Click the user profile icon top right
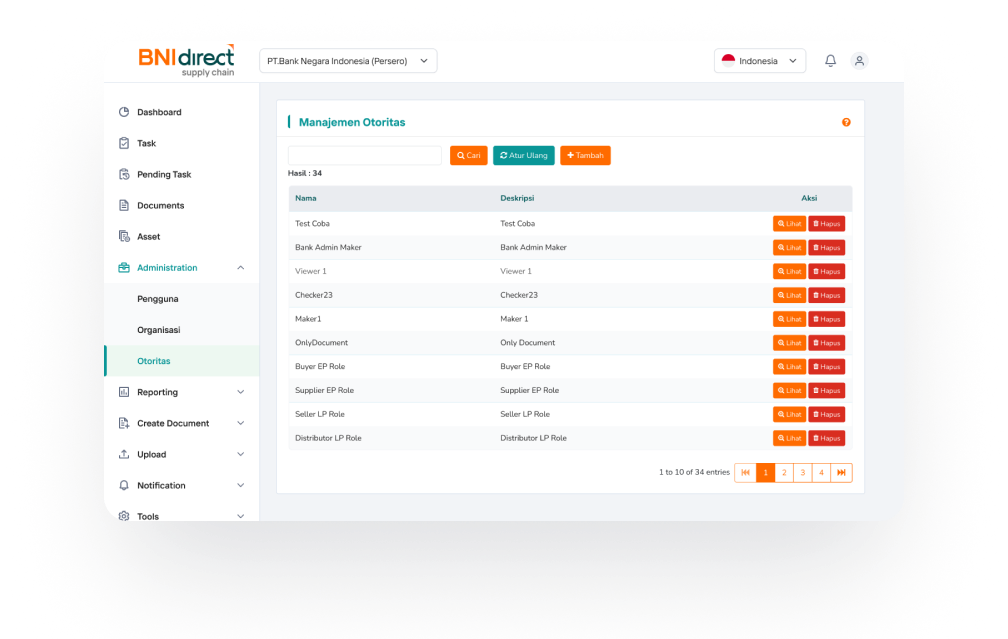This screenshot has height=639, width=1008. pos(859,60)
